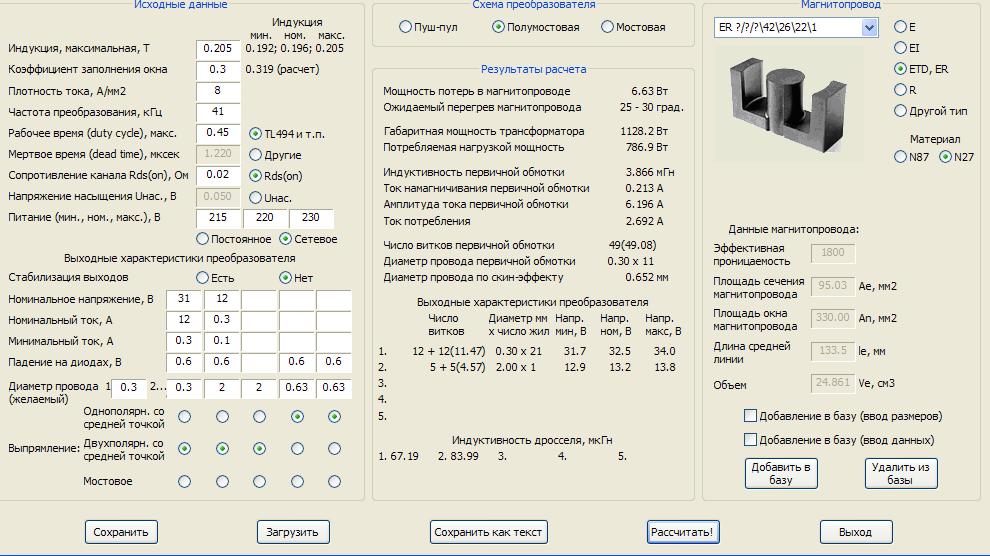Select N27 core material
This screenshot has height=556, width=990.
point(945,157)
